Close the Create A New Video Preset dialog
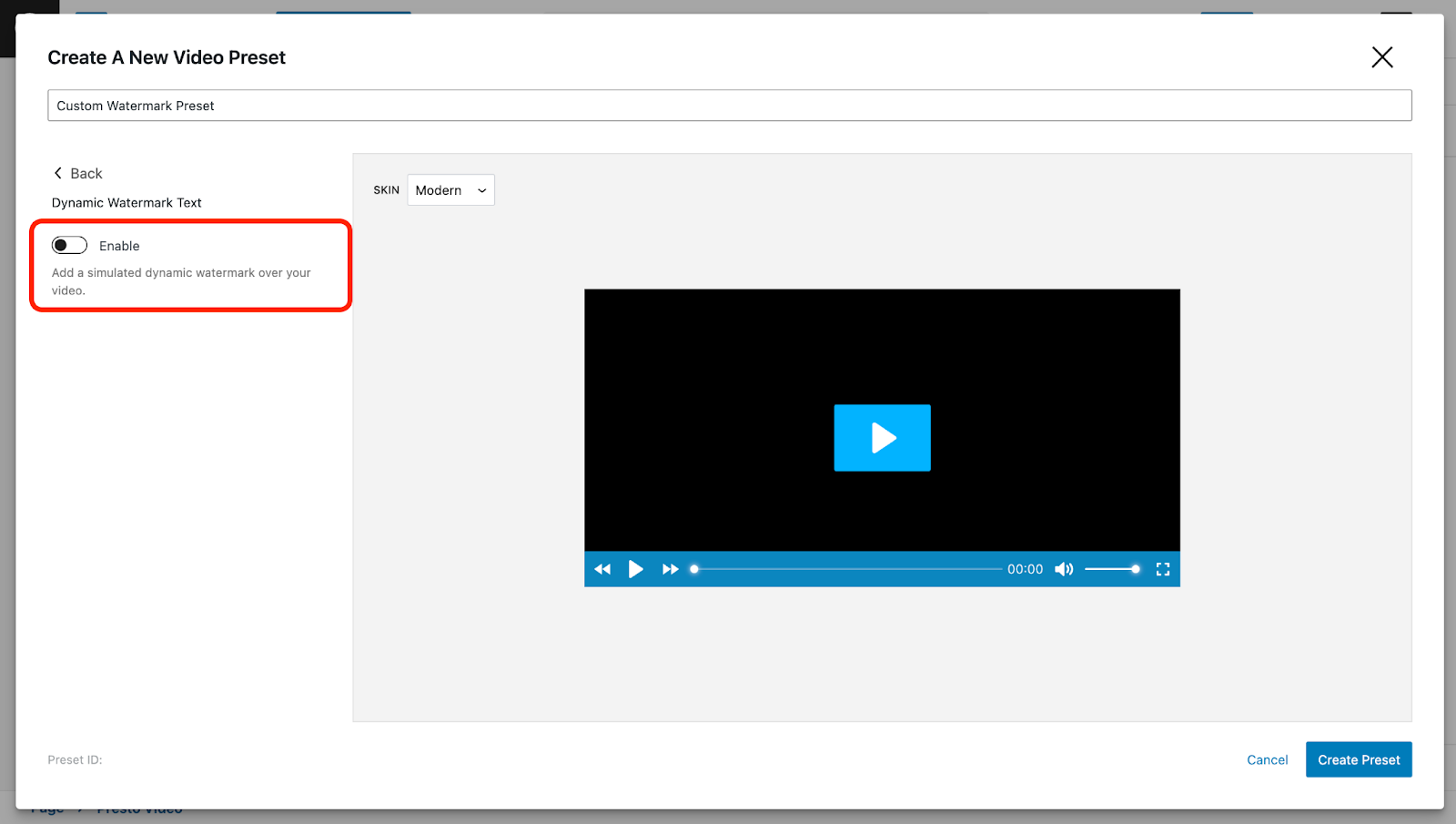This screenshot has width=1456, height=824. 1381,57
